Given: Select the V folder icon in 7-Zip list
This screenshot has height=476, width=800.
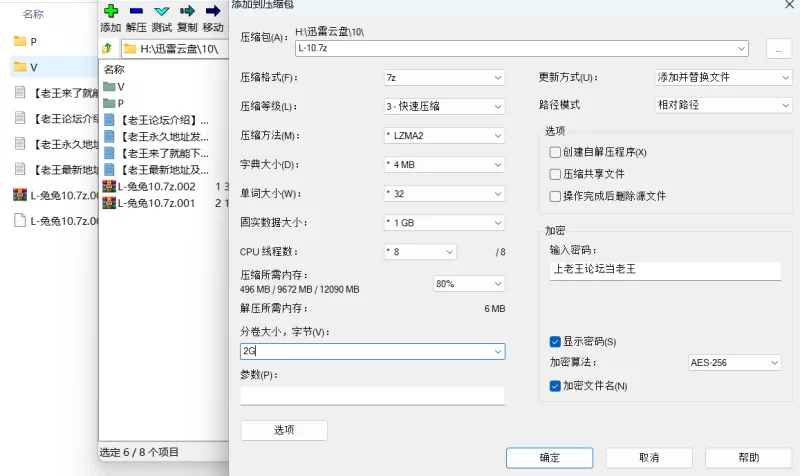Looking at the screenshot, I should [x=109, y=86].
